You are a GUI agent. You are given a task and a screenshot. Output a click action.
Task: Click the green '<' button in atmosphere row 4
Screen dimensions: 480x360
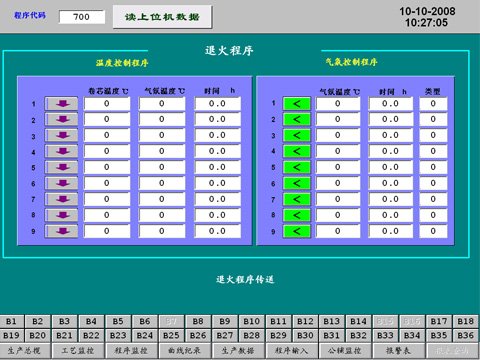297,151
